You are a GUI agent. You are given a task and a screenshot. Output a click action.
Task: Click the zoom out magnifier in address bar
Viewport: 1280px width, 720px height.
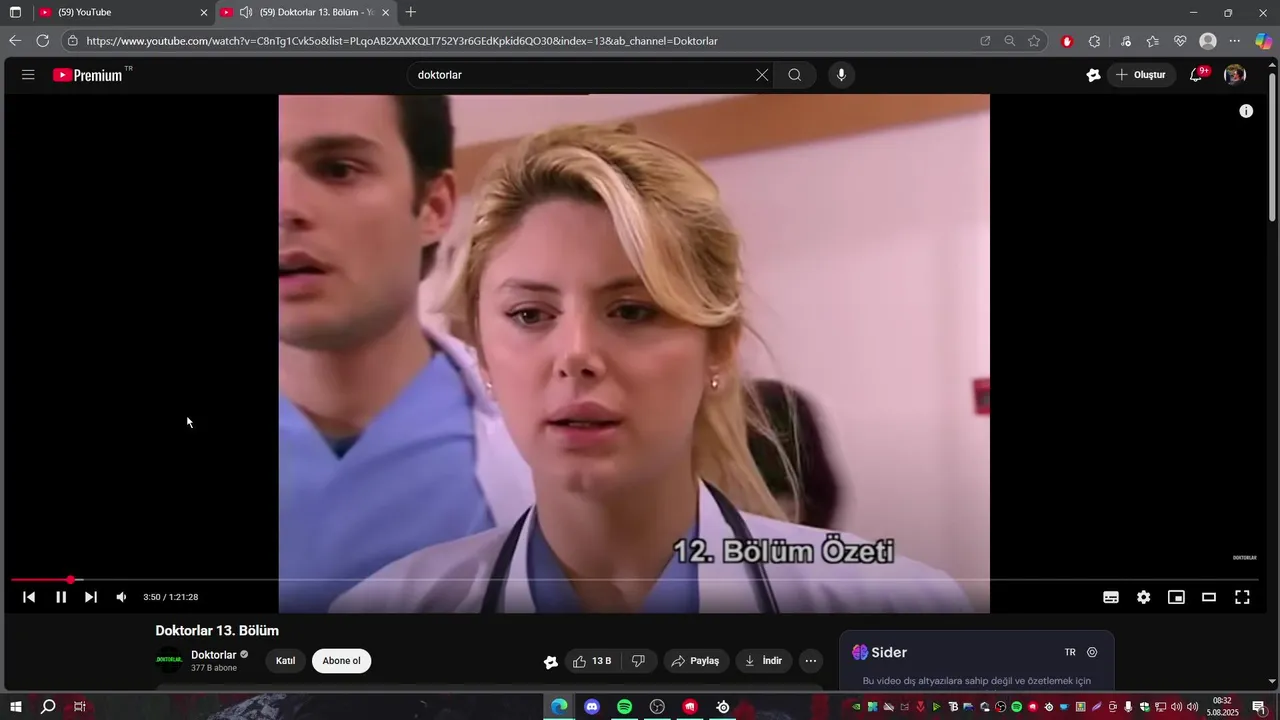click(x=1010, y=41)
